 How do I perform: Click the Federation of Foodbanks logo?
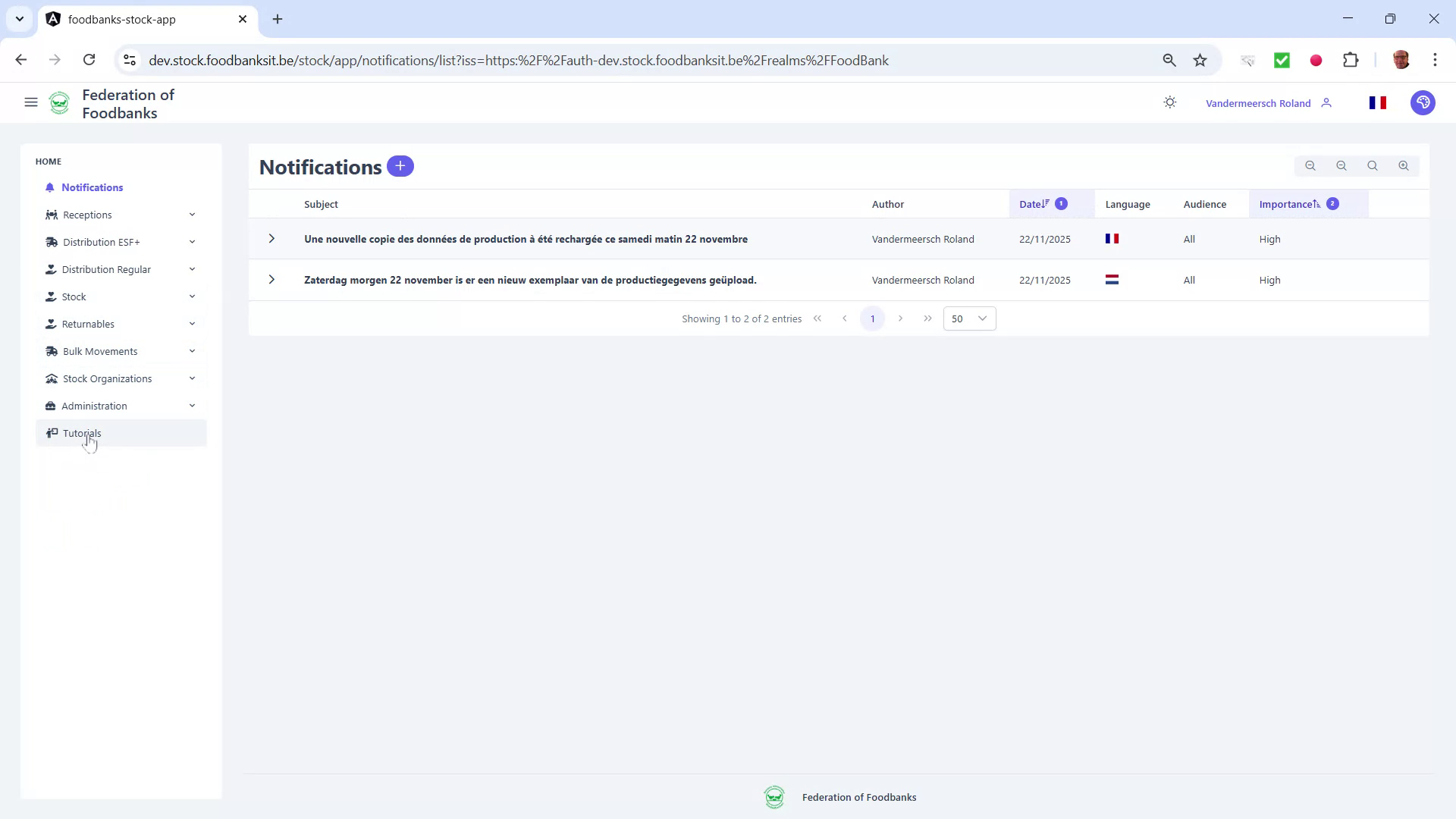59,102
